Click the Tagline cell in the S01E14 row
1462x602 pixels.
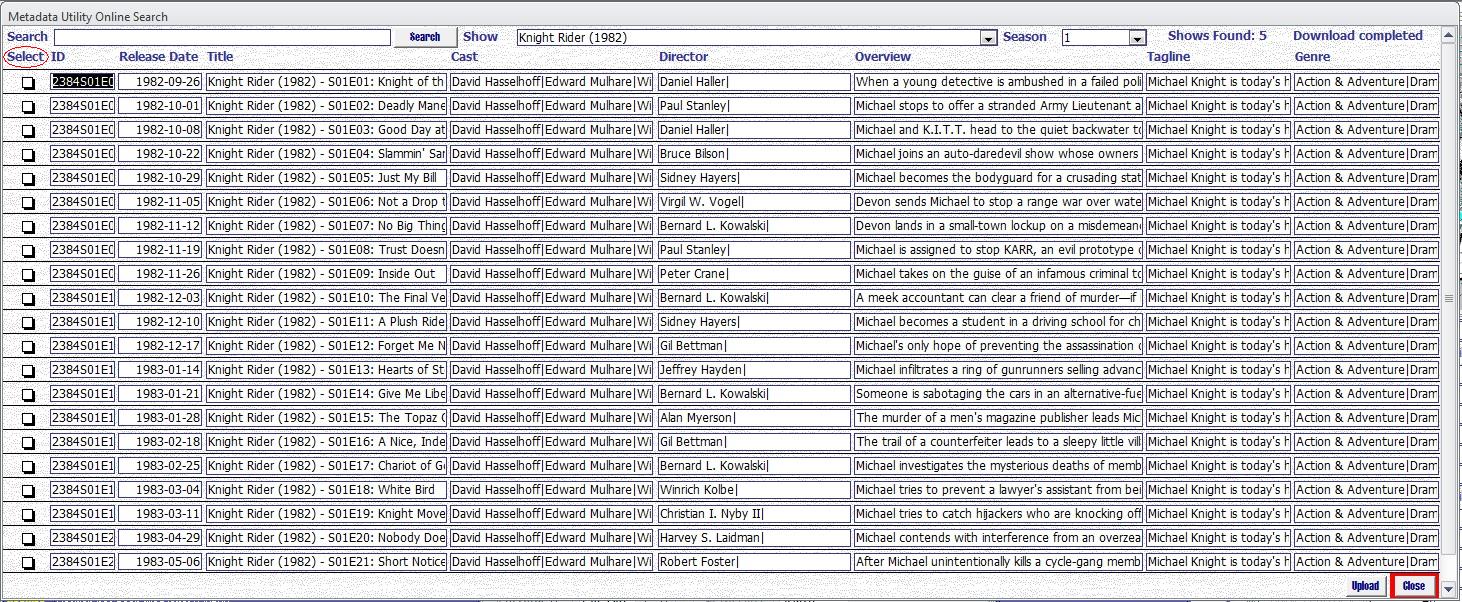click(x=1218, y=394)
